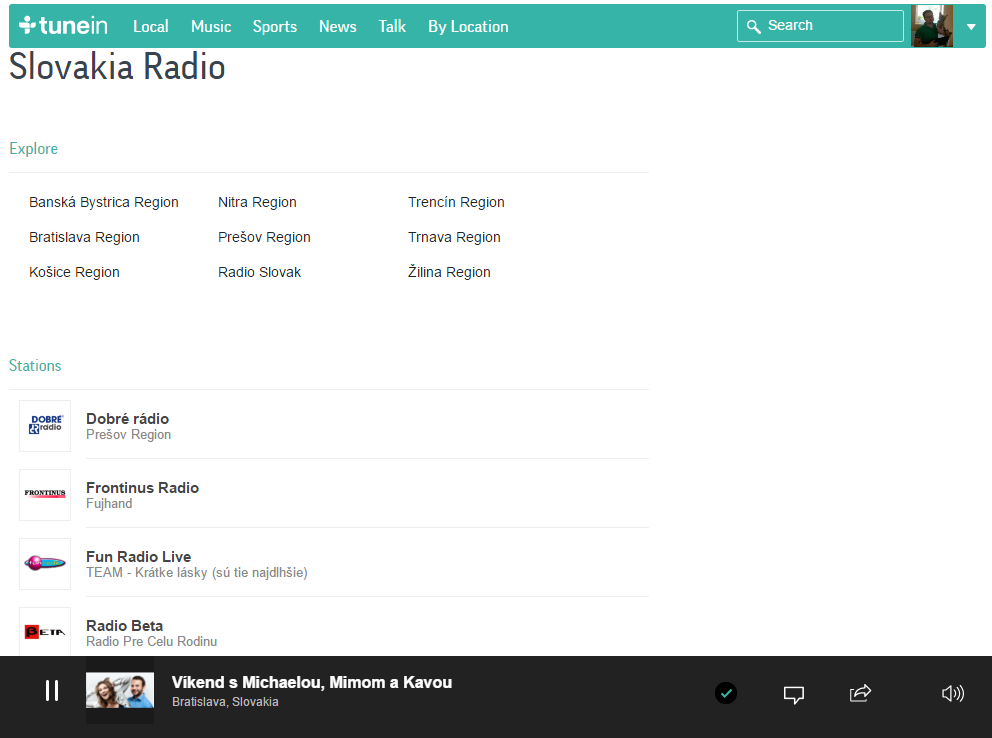Open the Žilina Region link
The image size is (992, 738).
[449, 272]
